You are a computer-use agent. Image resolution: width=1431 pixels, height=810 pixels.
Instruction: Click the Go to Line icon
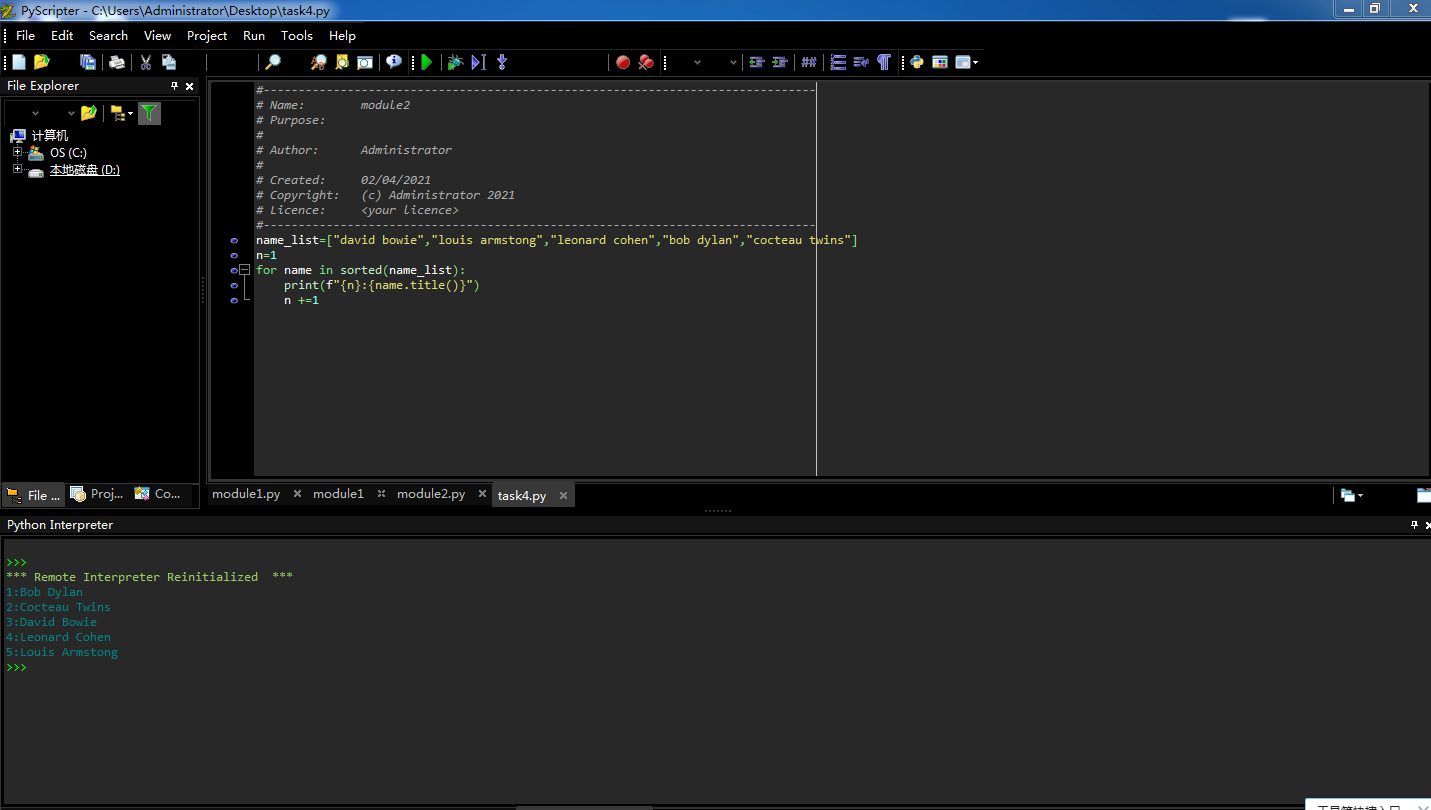pos(365,62)
